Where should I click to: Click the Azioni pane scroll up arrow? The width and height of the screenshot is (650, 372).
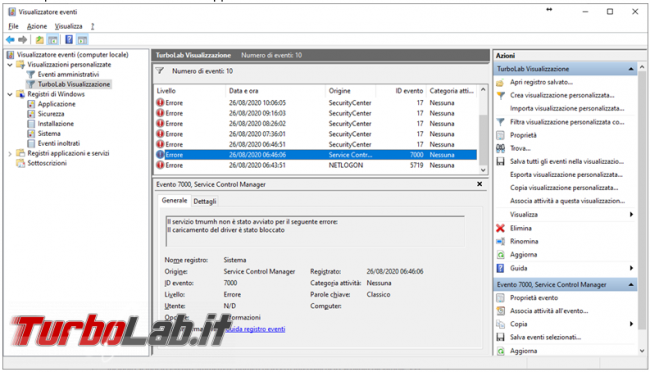point(642,66)
